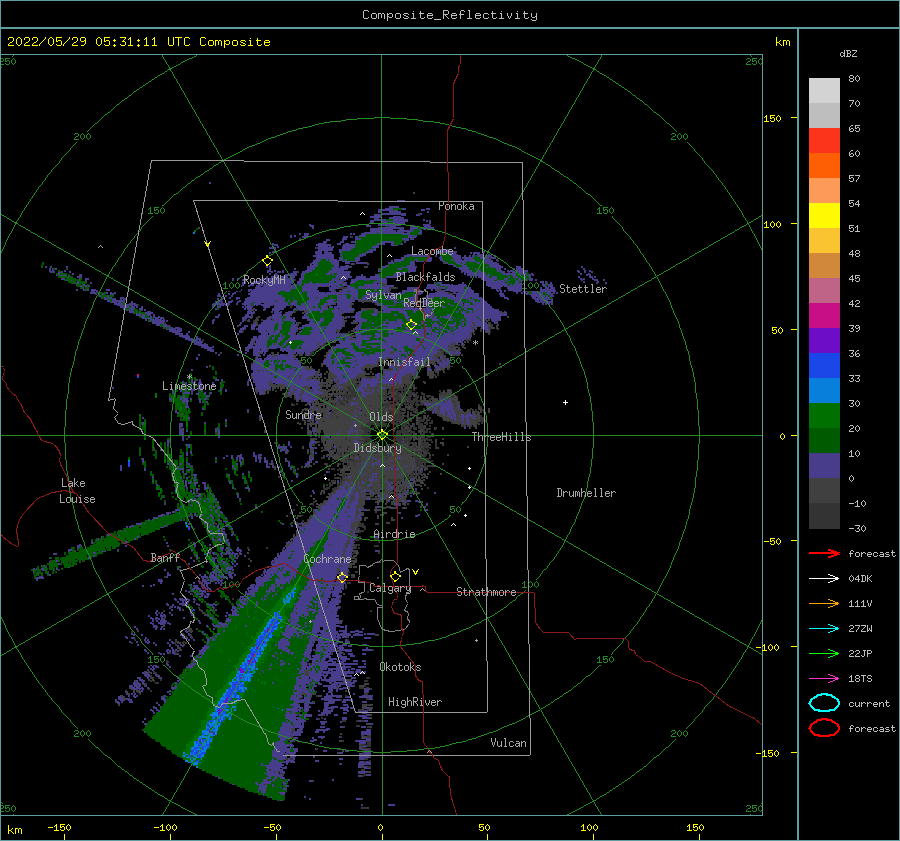Screen dimensions: 900x841
Task: Click the magenta 18TS arrow in legend
Action: pos(824,679)
